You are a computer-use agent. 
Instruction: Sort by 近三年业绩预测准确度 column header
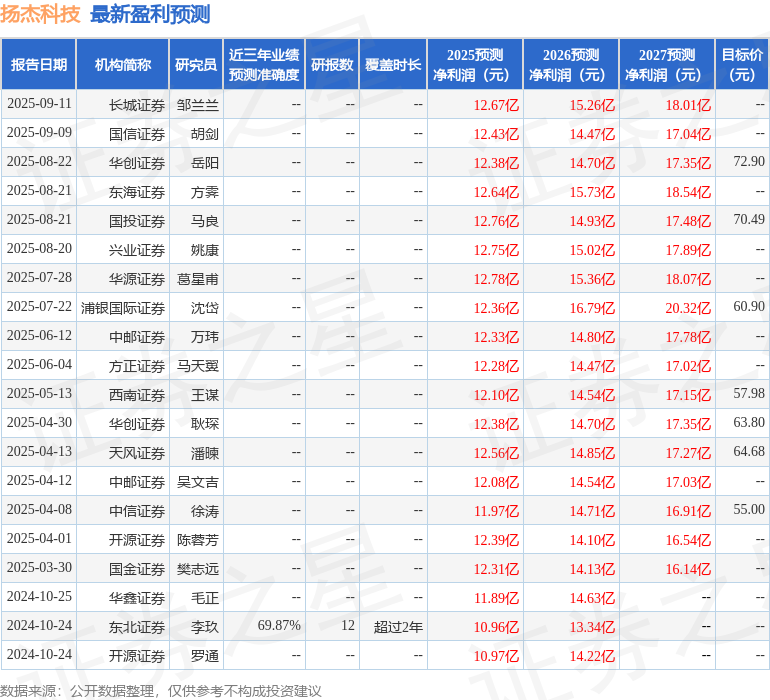click(x=264, y=64)
